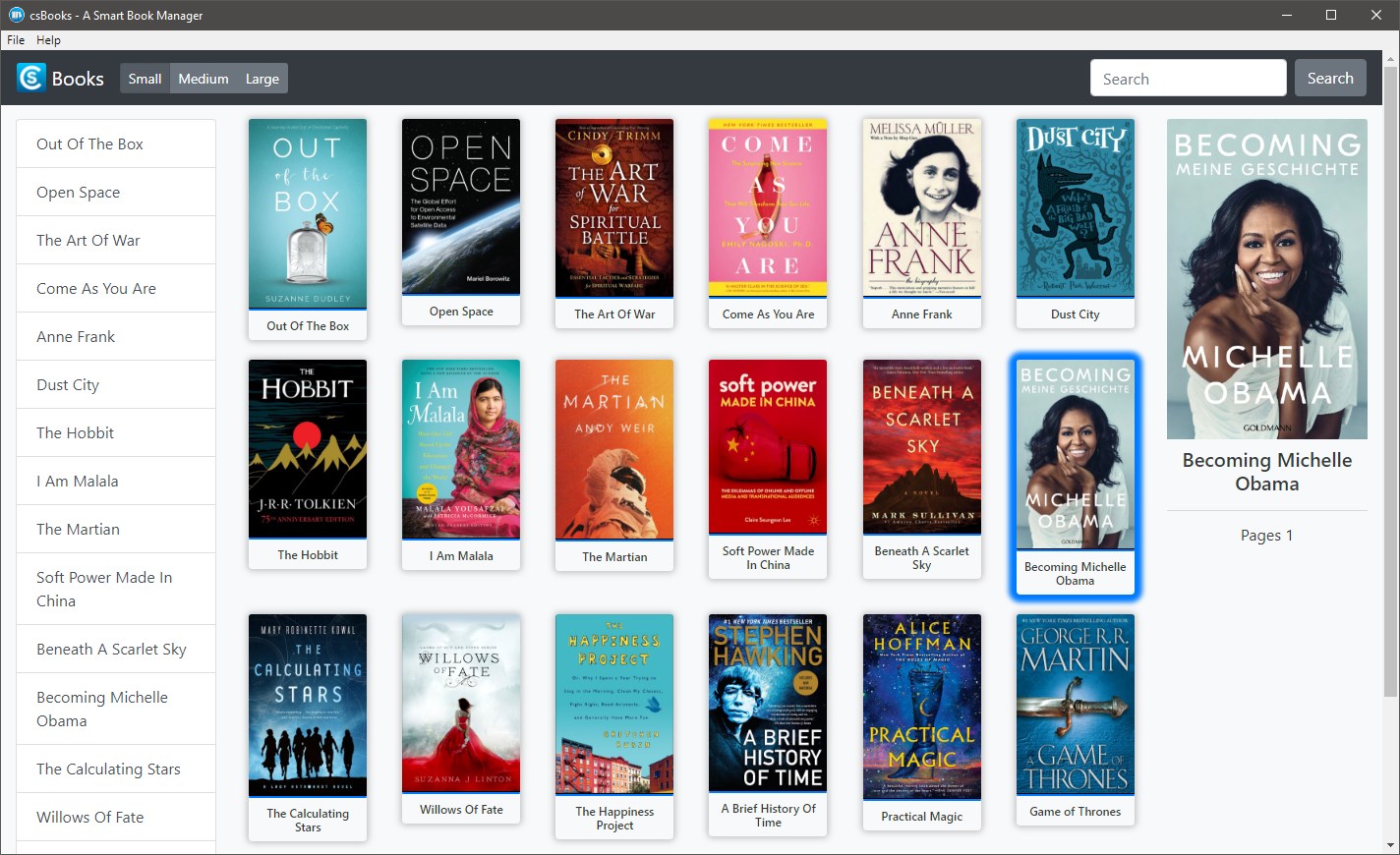Select Out Of The Box in sidebar list
Image resolution: width=1400 pixels, height=855 pixels.
(x=116, y=143)
